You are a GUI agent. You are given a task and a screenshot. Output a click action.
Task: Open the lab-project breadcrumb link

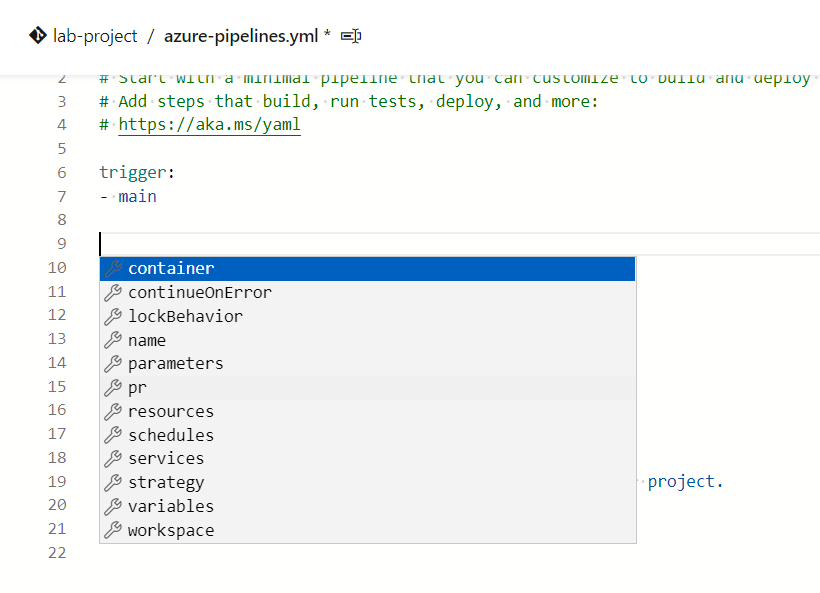(95, 36)
